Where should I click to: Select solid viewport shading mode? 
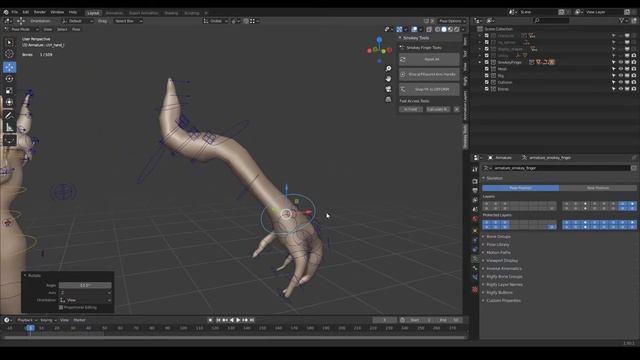pos(444,29)
